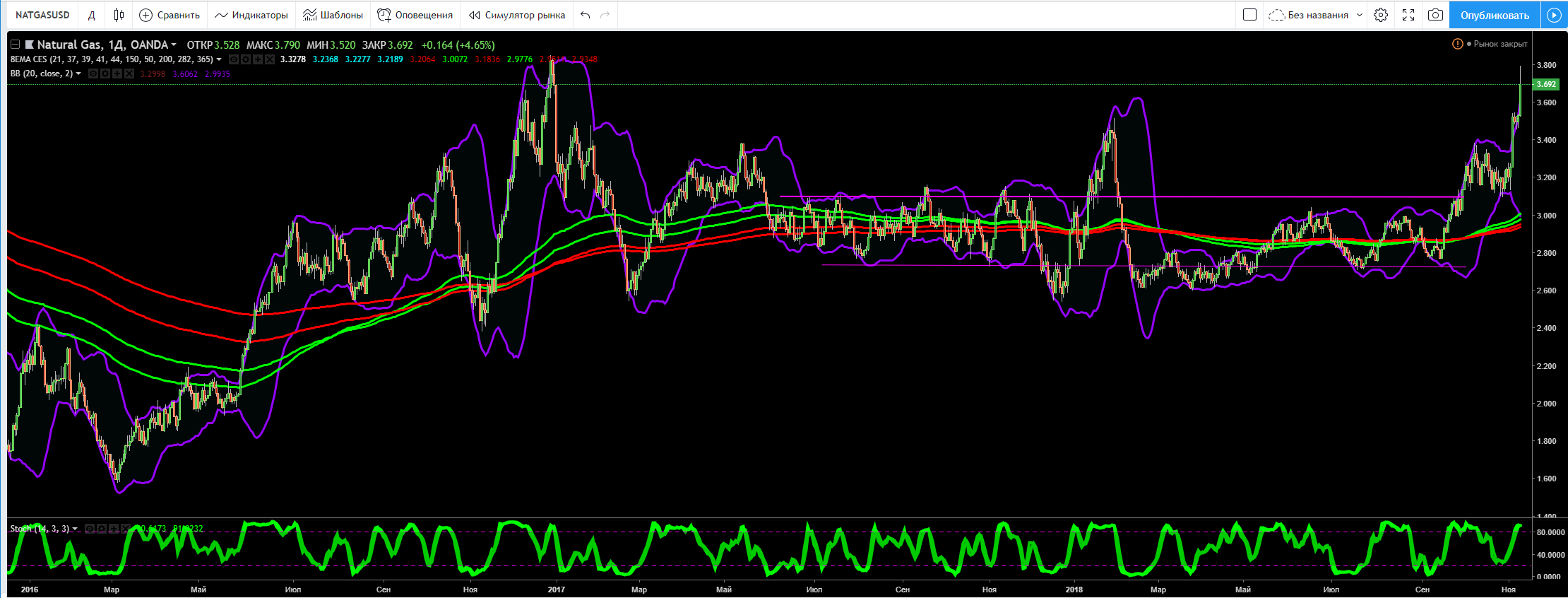The image size is (1568, 598).
Task: Click the Сравнить compare button
Action: (x=170, y=15)
